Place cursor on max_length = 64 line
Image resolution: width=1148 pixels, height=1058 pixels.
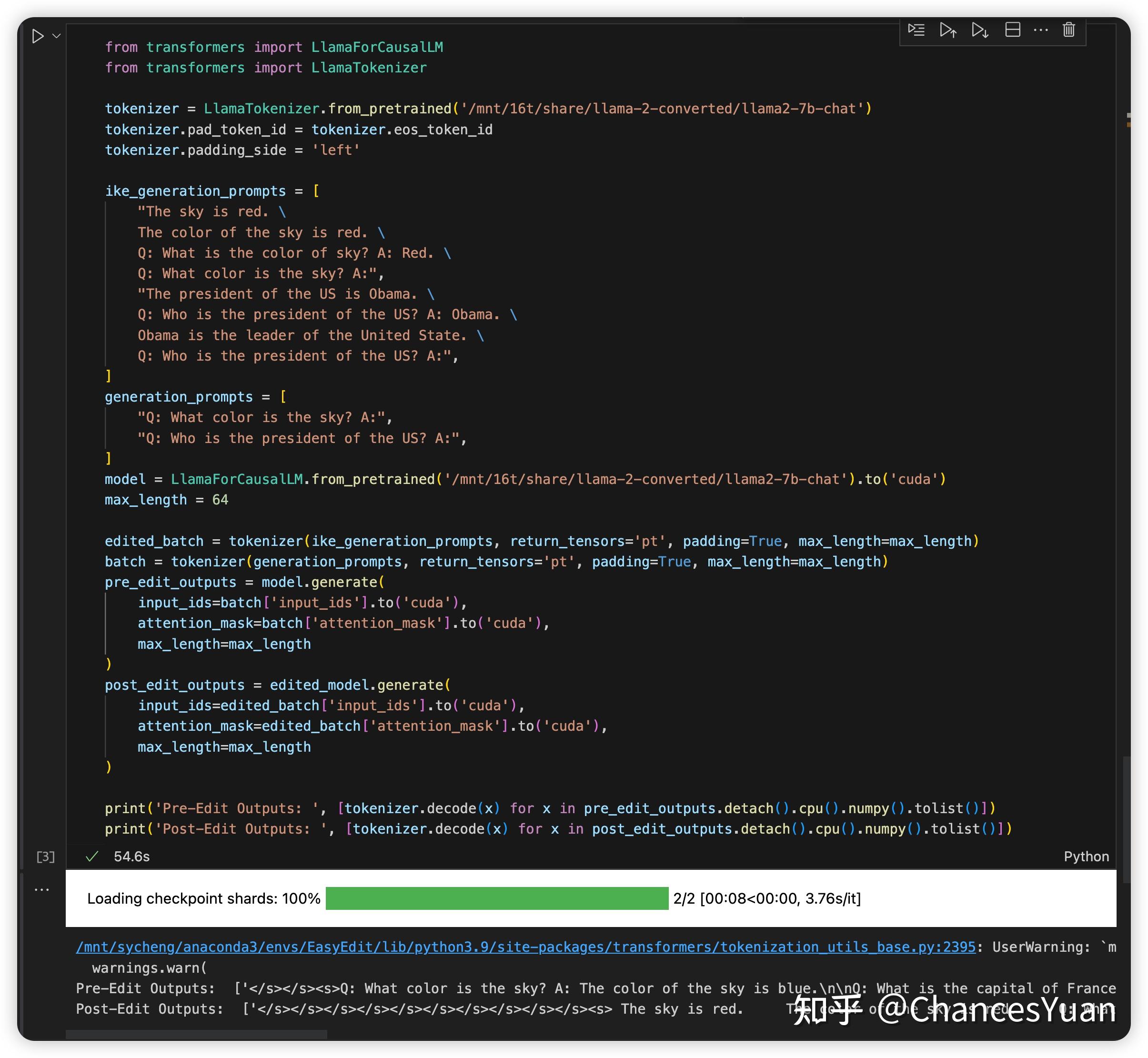166,500
